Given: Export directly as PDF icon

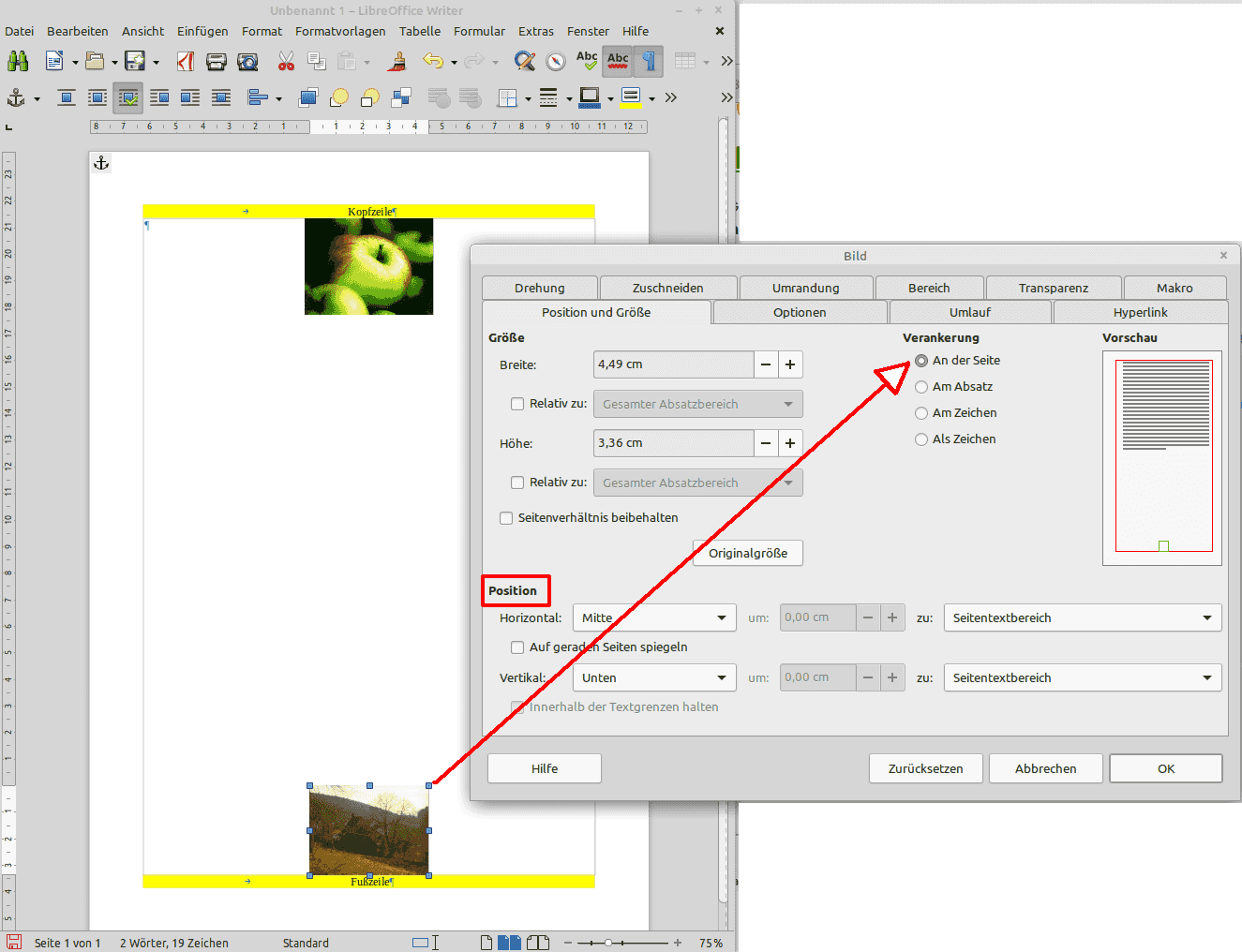Looking at the screenshot, I should click(x=186, y=62).
